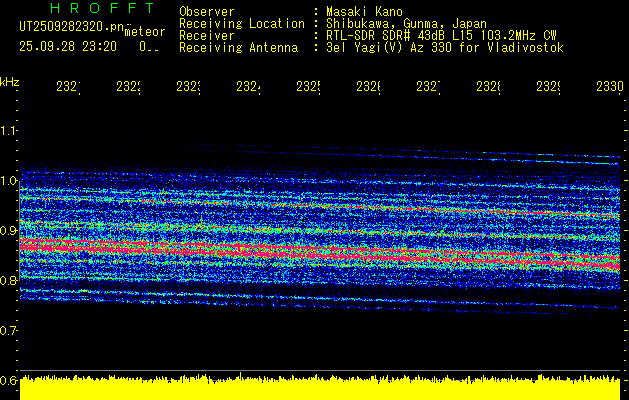Click "Shibukawa, Gunma, Japan" location text
629x400 pixels.
click(x=406, y=24)
